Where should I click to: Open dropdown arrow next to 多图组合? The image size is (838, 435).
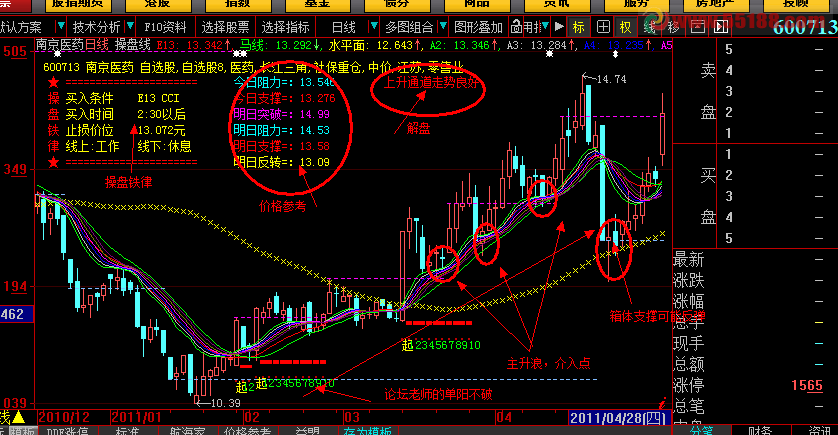coord(443,26)
